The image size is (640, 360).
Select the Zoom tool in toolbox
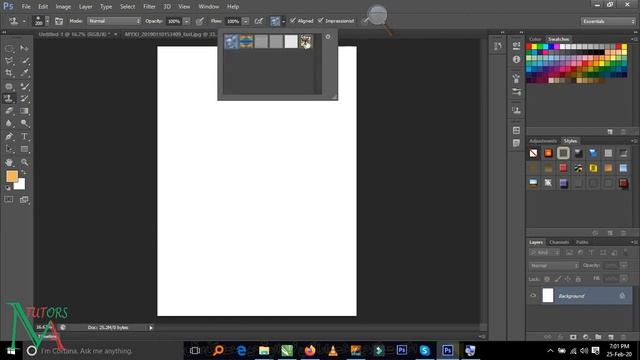click(x=24, y=162)
